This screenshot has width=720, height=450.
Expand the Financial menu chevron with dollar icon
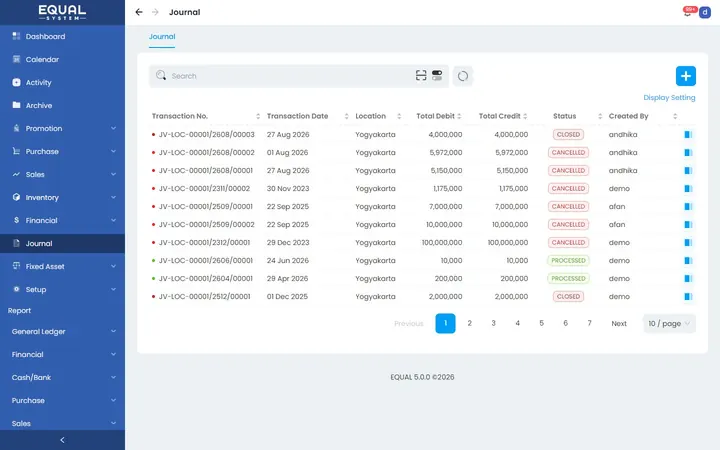(x=113, y=220)
